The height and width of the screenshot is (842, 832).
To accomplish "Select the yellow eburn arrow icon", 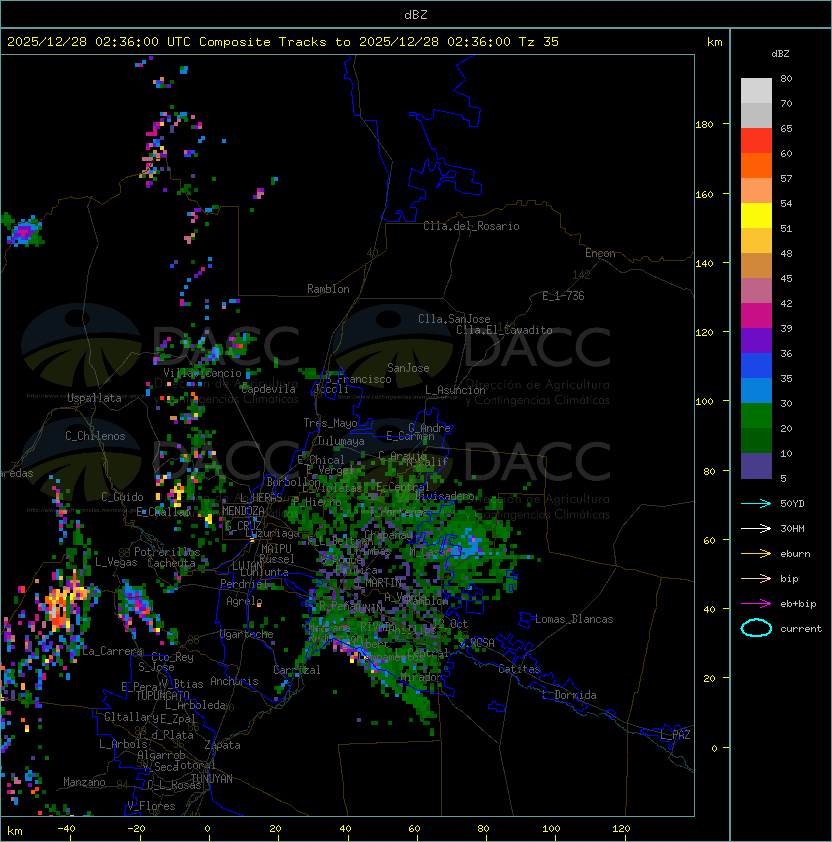I will coord(756,554).
